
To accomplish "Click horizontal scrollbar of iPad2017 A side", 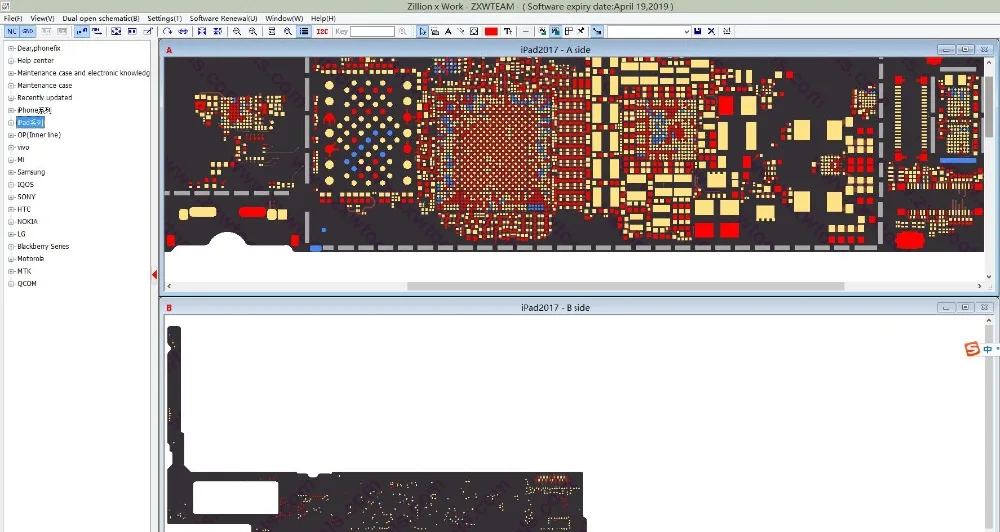I will (x=625, y=286).
